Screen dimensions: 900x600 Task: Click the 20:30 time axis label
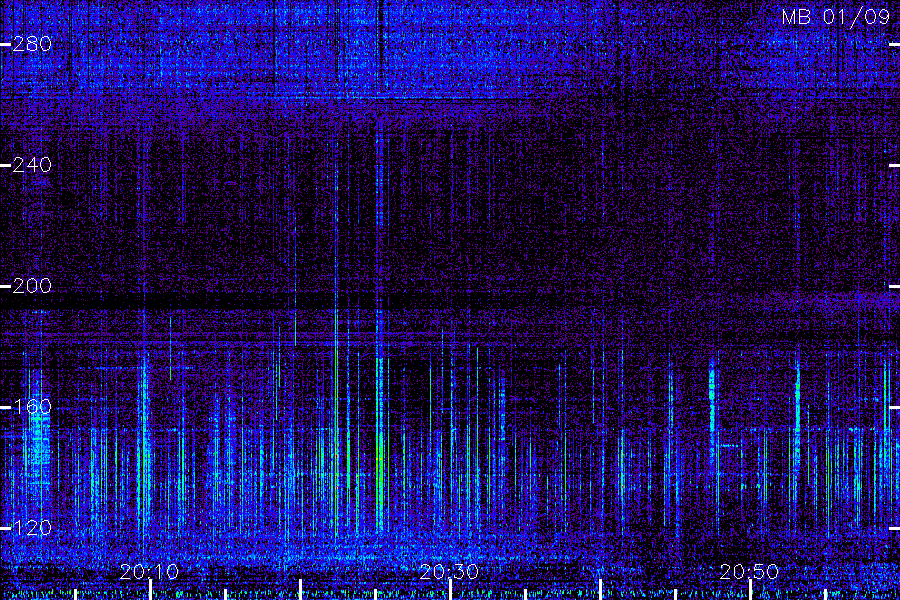click(449, 572)
